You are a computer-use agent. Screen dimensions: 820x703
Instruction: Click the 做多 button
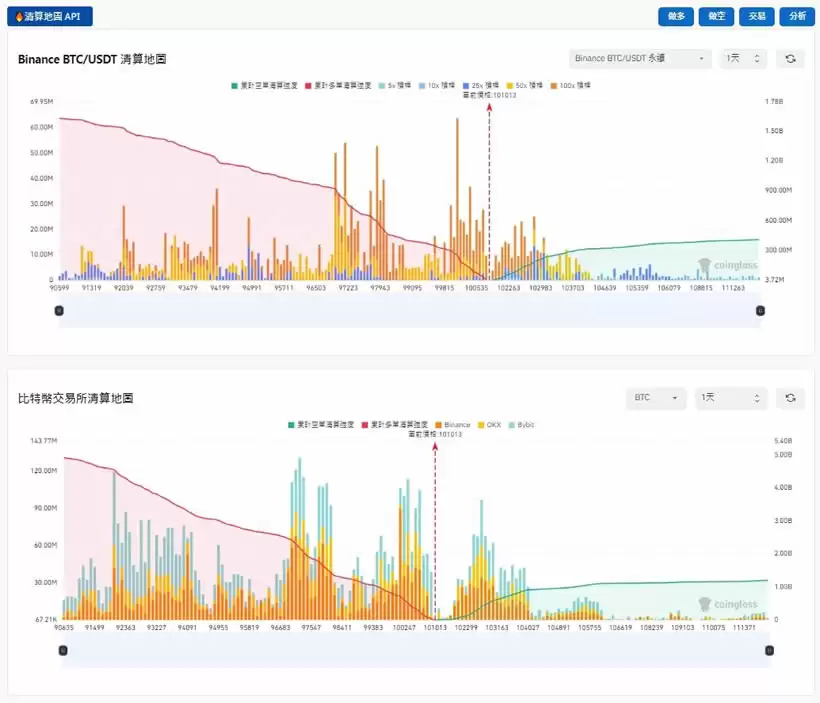tap(676, 16)
